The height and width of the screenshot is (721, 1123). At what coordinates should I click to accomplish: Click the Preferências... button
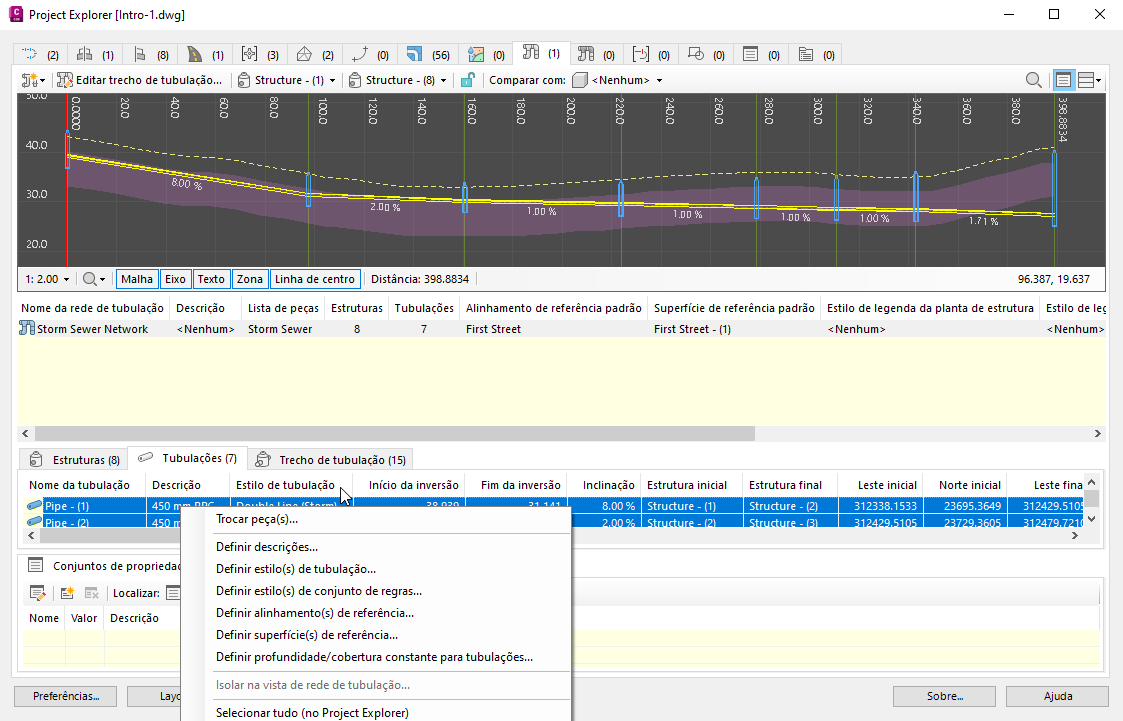(67, 696)
